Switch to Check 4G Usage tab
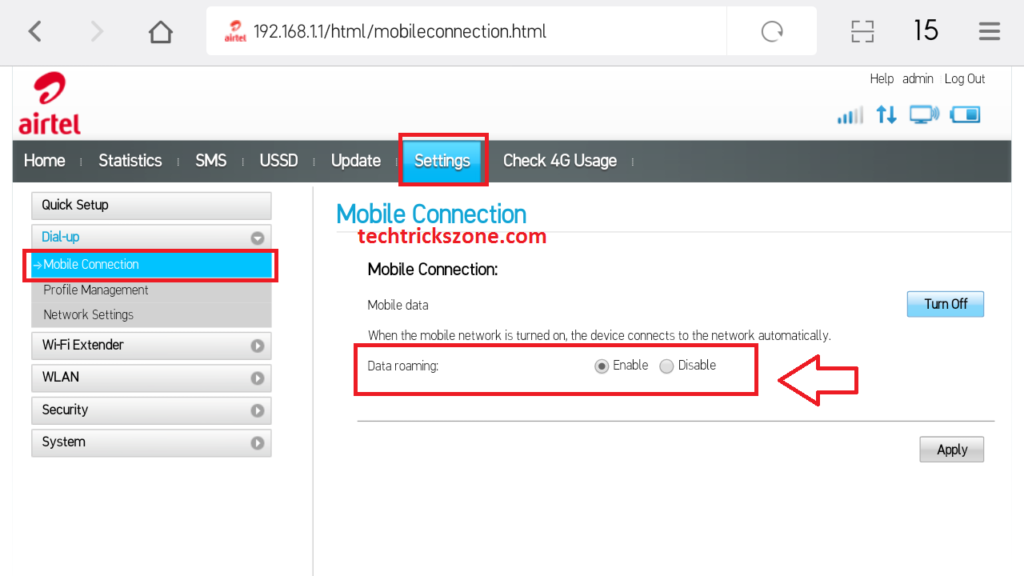This screenshot has height=576, width=1024. 559,161
